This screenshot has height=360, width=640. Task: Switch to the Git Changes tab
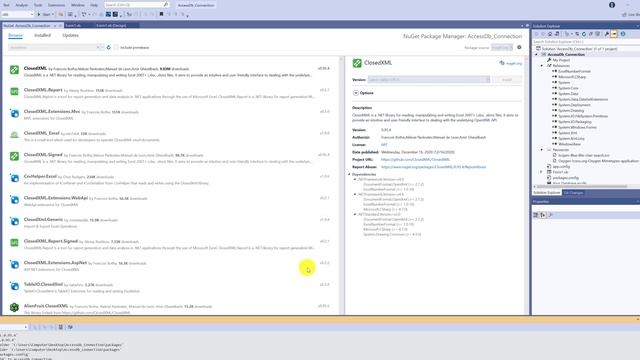point(573,193)
